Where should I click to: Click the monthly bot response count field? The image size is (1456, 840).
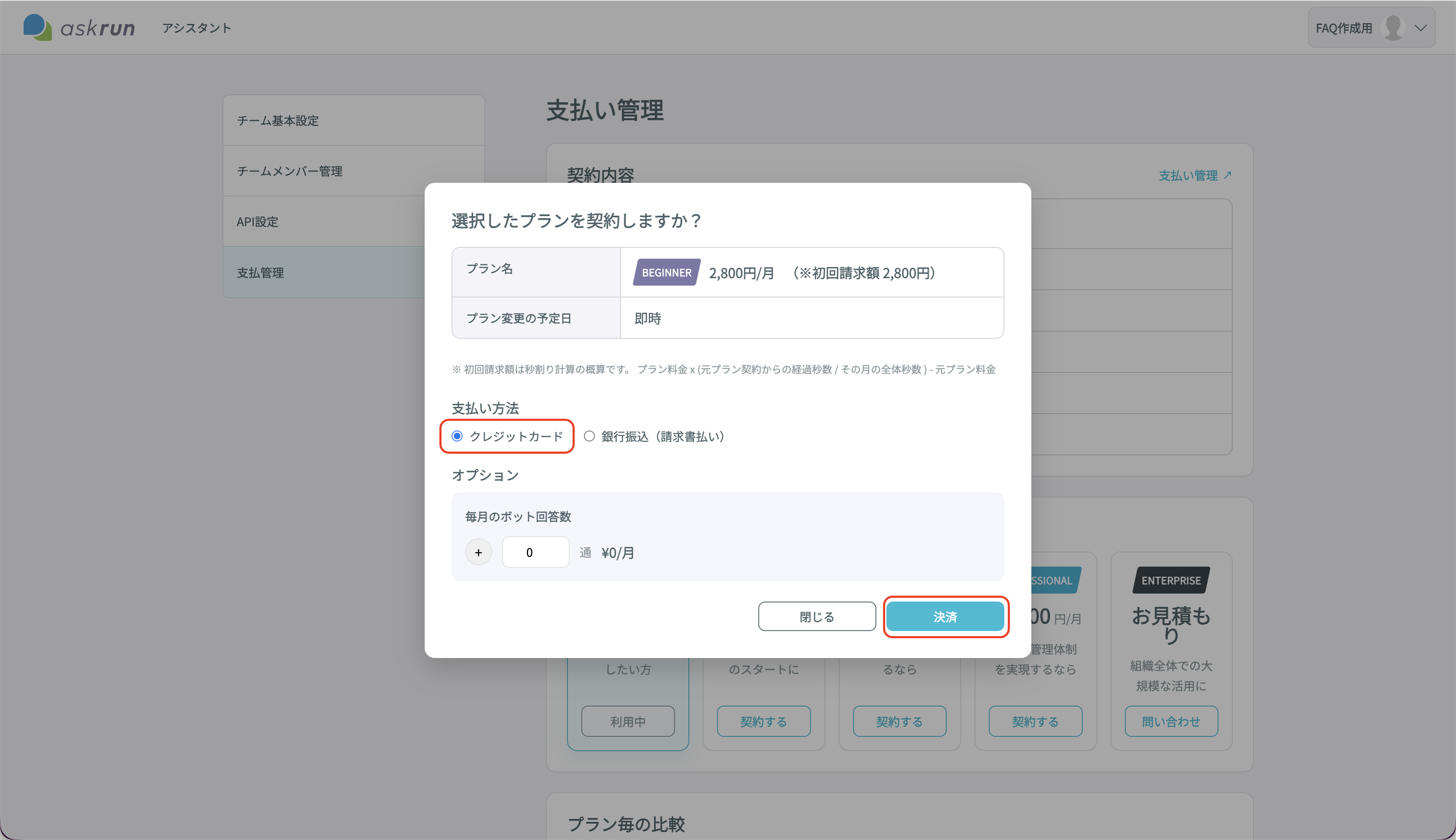tap(535, 552)
